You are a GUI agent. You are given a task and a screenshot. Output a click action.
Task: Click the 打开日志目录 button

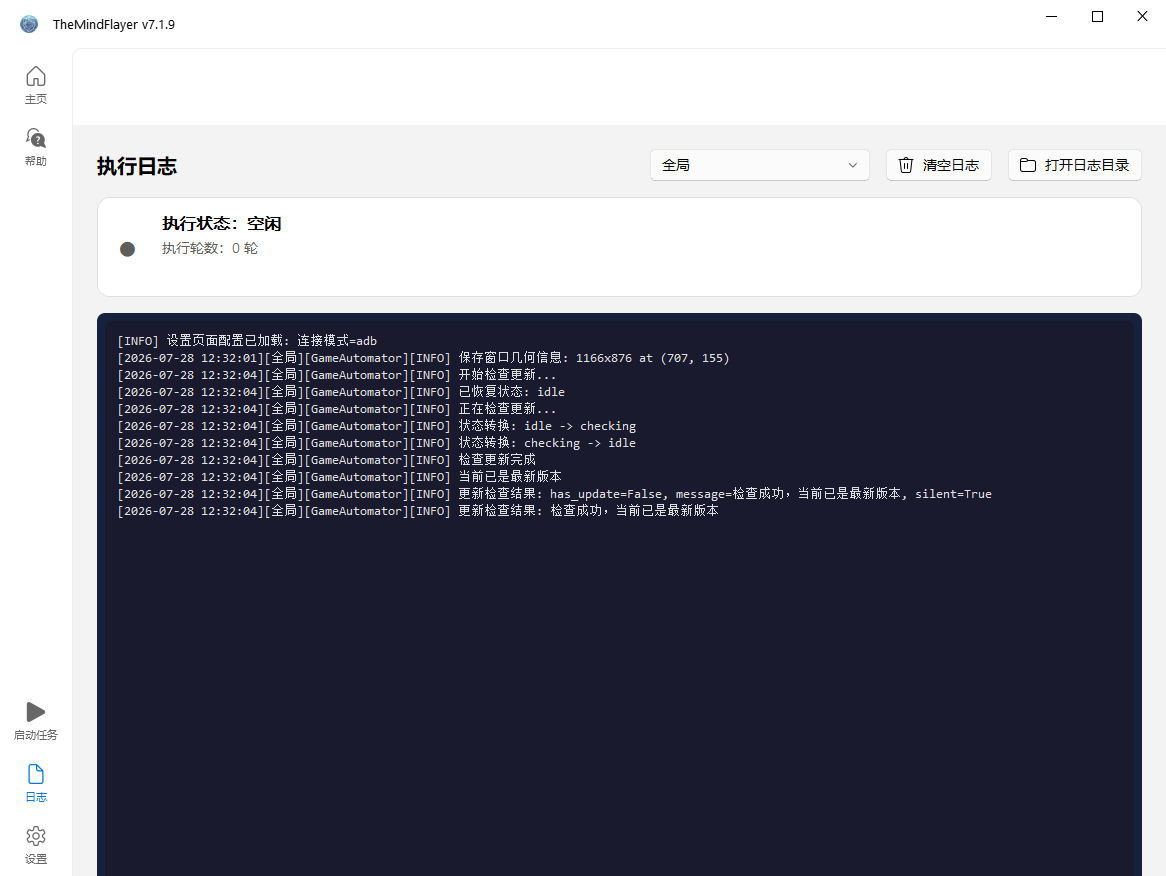tap(1075, 165)
